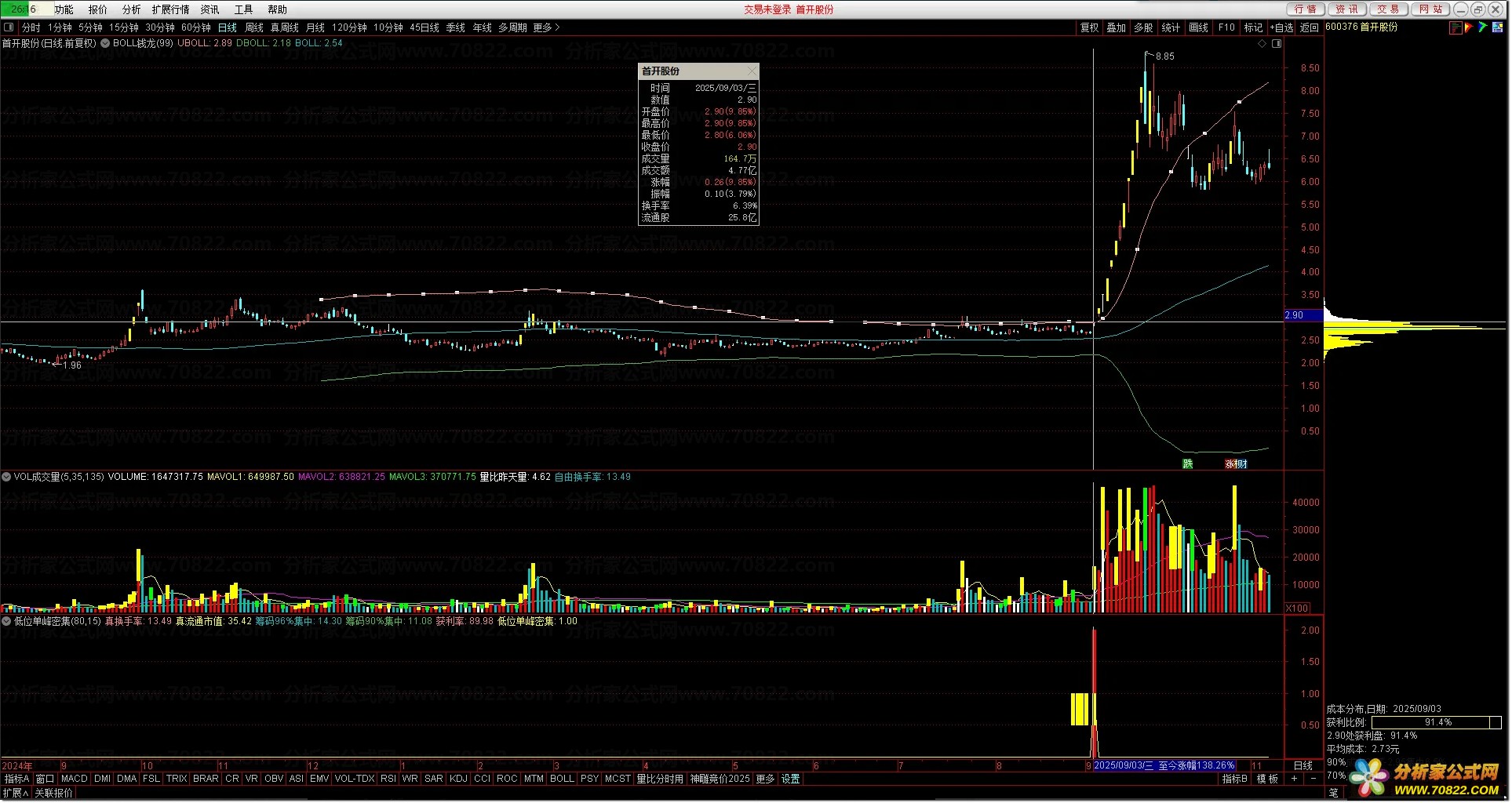
Task: Select the 60分钟 chart period
Action: coord(195,27)
